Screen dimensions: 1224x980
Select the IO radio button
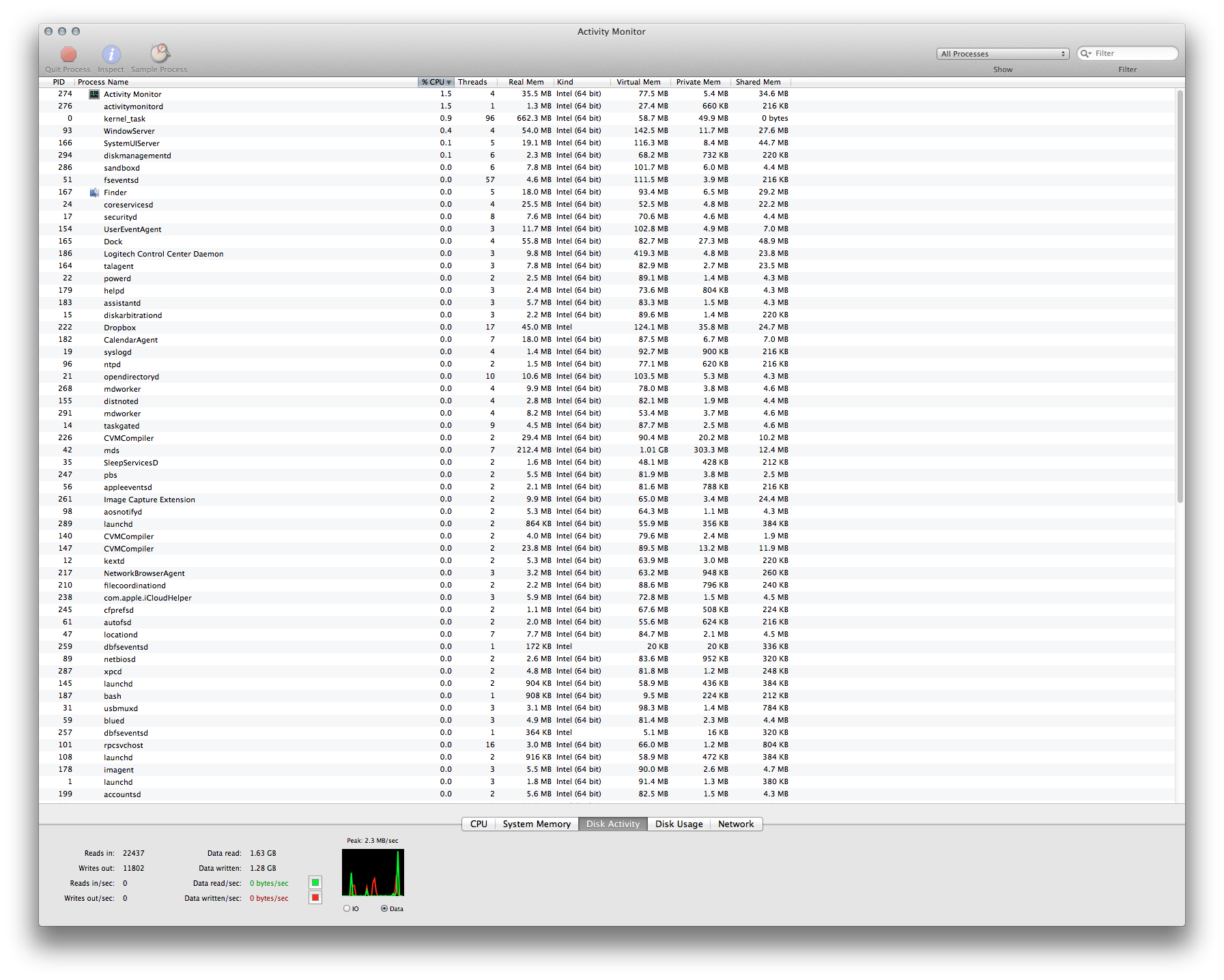tap(347, 908)
